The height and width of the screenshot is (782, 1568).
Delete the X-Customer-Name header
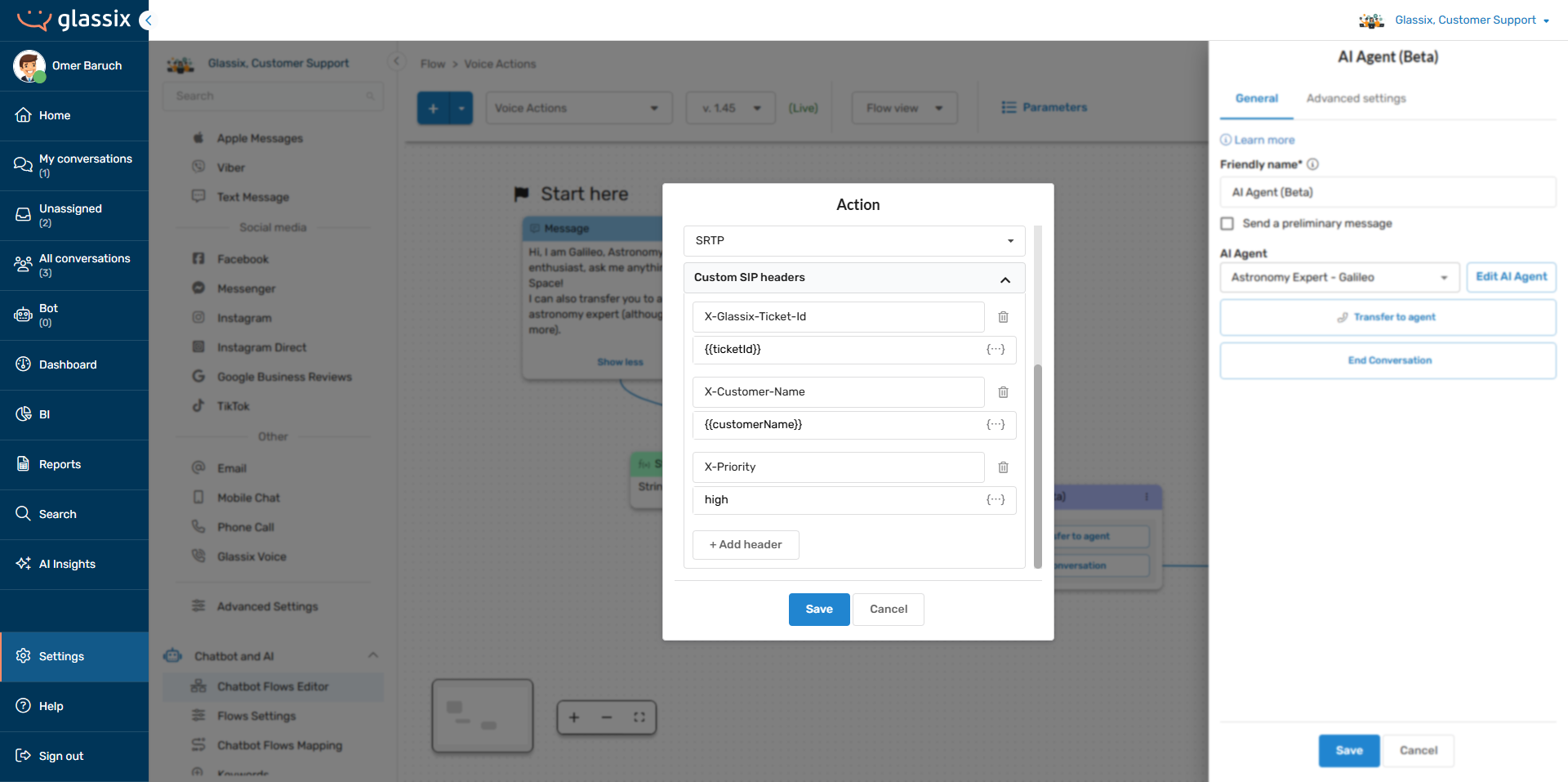click(x=1003, y=392)
